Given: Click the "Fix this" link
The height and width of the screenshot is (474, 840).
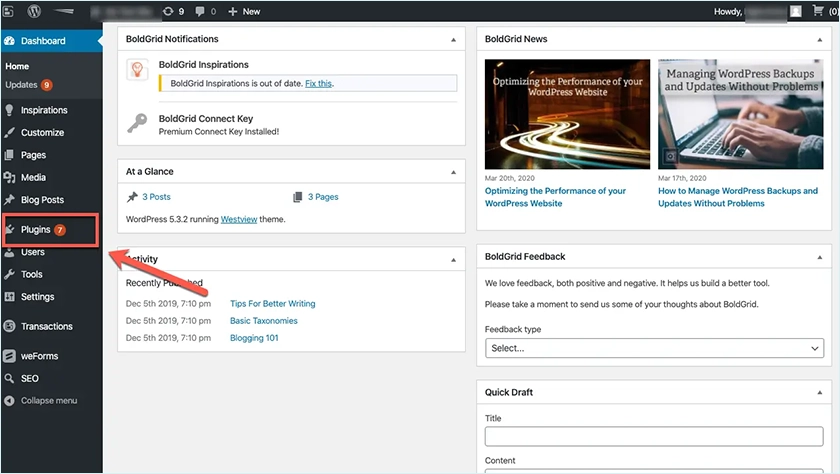Looking at the screenshot, I should click(x=318, y=83).
